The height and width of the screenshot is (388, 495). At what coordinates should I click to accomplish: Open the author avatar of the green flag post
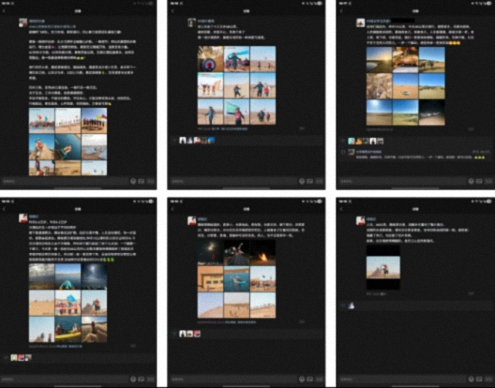click(192, 23)
